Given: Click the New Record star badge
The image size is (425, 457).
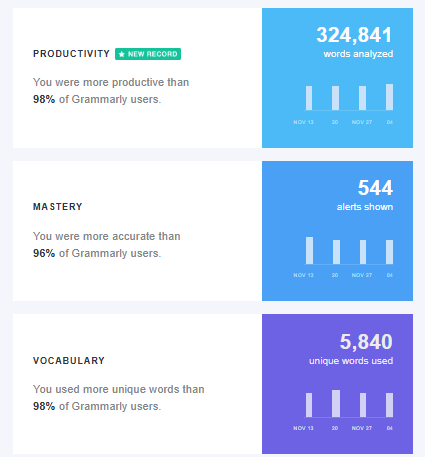Looking at the screenshot, I should pos(148,54).
